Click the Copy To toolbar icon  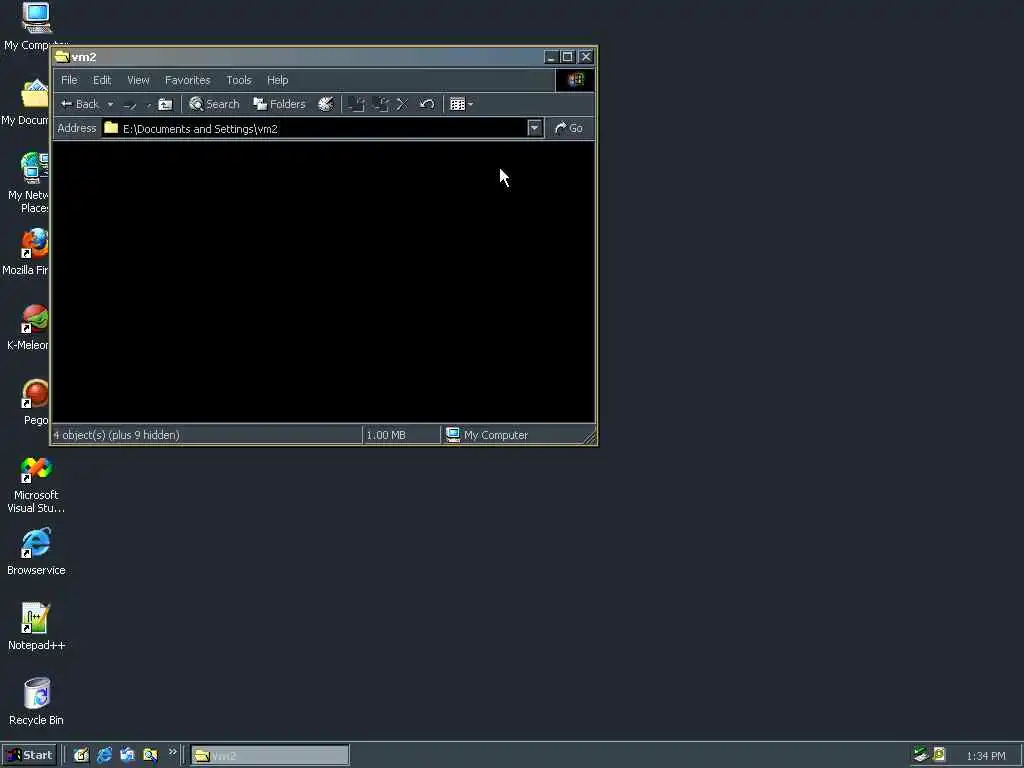381,104
